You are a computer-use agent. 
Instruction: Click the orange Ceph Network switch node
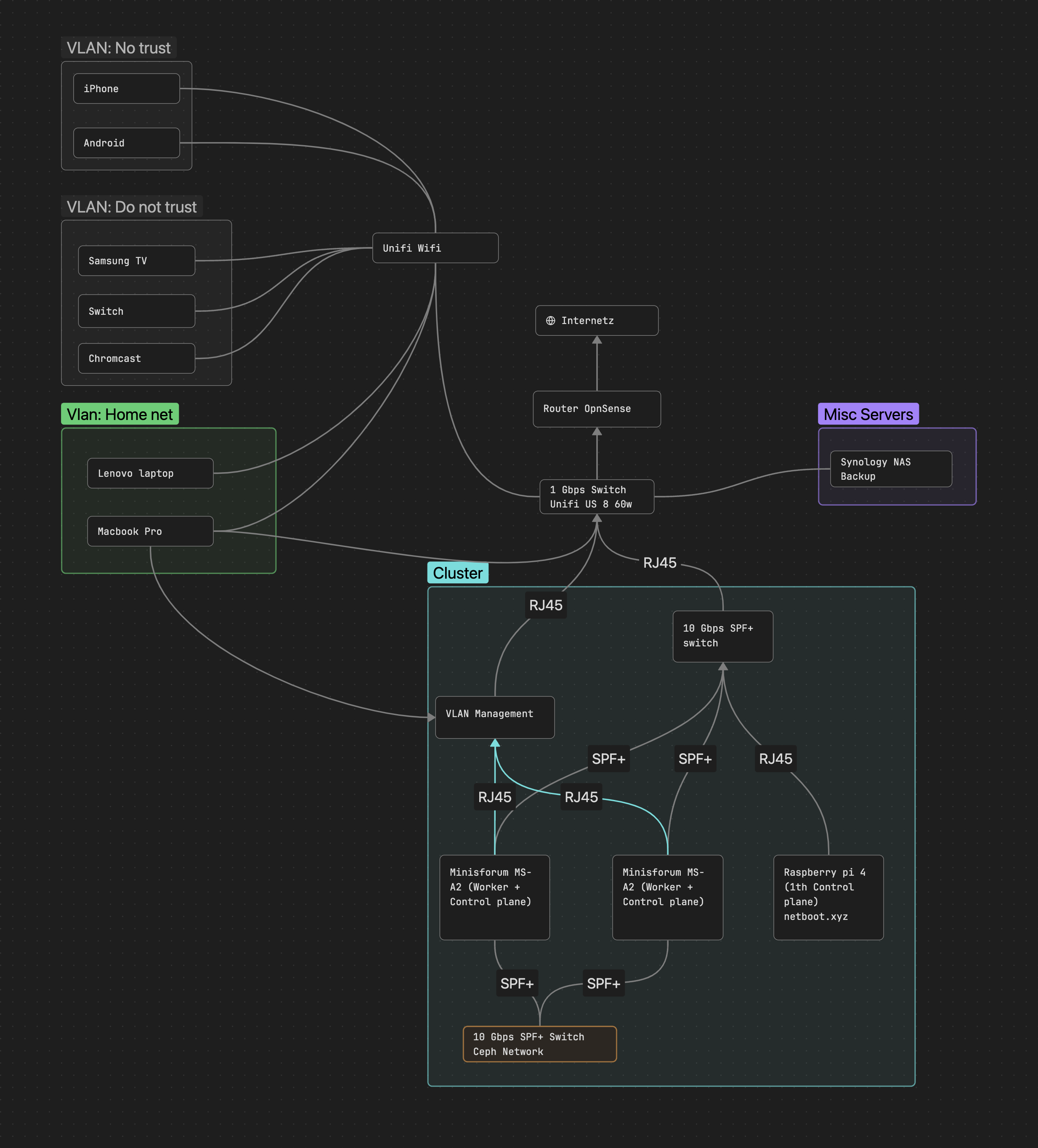pos(539,1044)
